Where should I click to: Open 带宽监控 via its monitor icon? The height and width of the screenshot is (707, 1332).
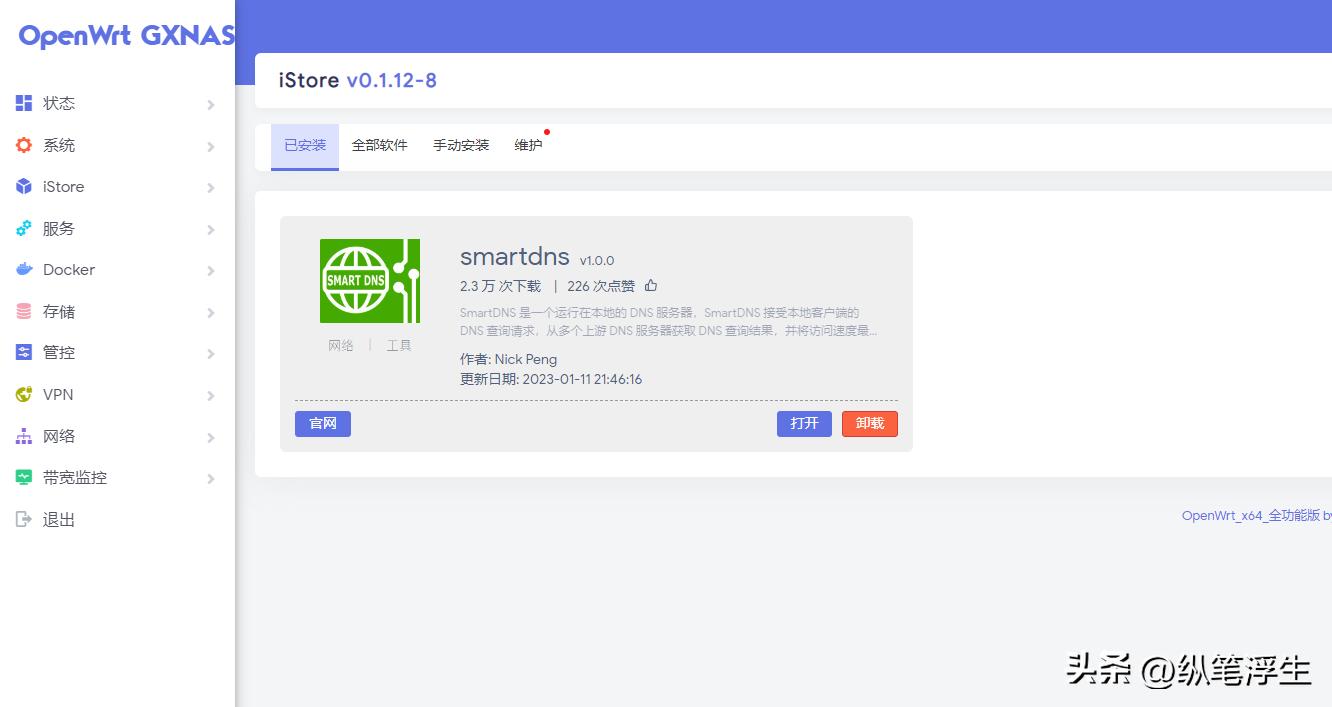[23, 477]
